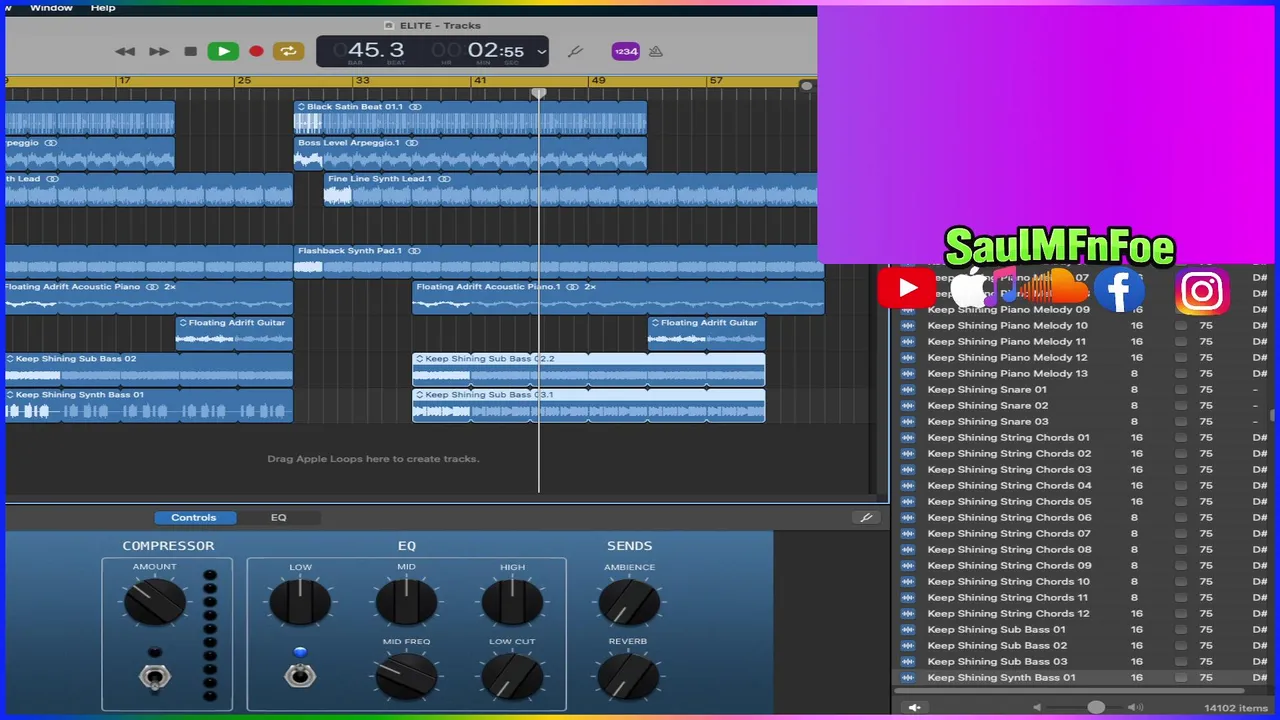Toggle the purple 1234 Count-in button
Viewport: 1280px width, 720px height.
(625, 51)
